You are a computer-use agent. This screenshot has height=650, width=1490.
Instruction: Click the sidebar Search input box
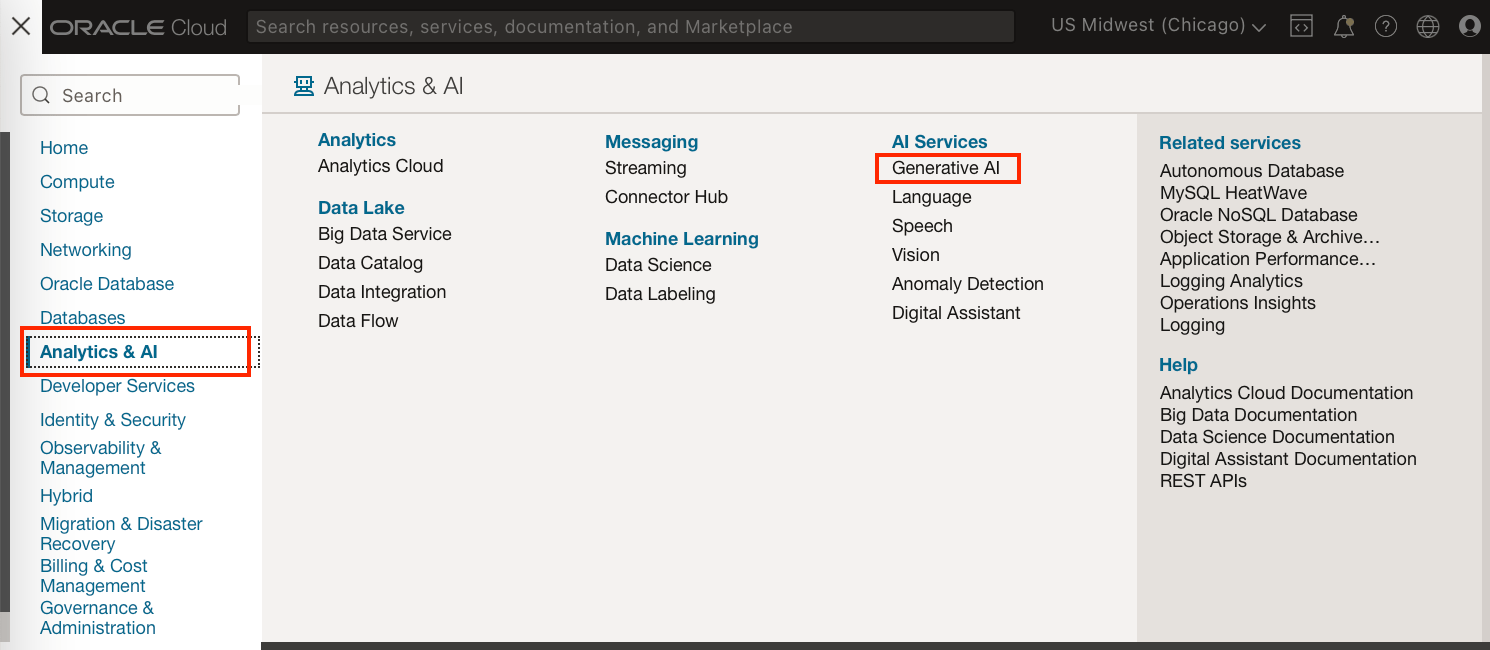(130, 94)
